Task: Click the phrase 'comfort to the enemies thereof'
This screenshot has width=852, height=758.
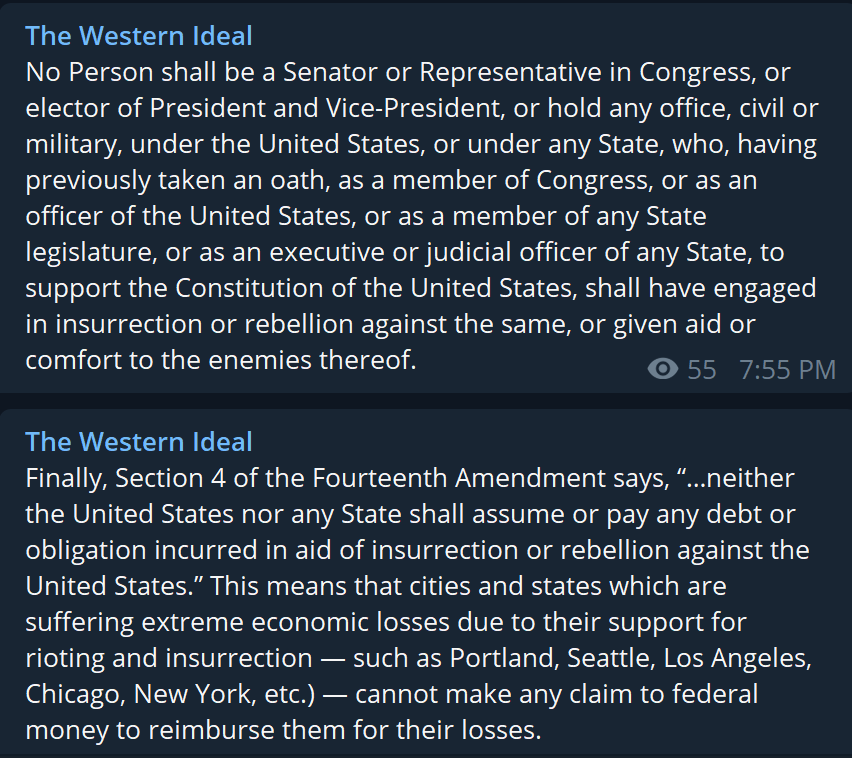Action: pos(221,360)
